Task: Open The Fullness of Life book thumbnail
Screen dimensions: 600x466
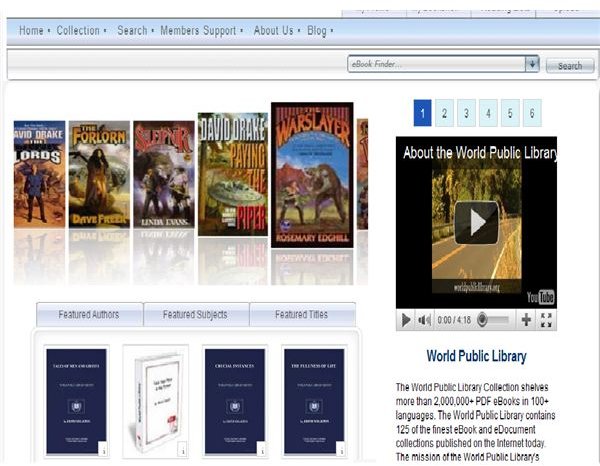Action: pos(314,401)
